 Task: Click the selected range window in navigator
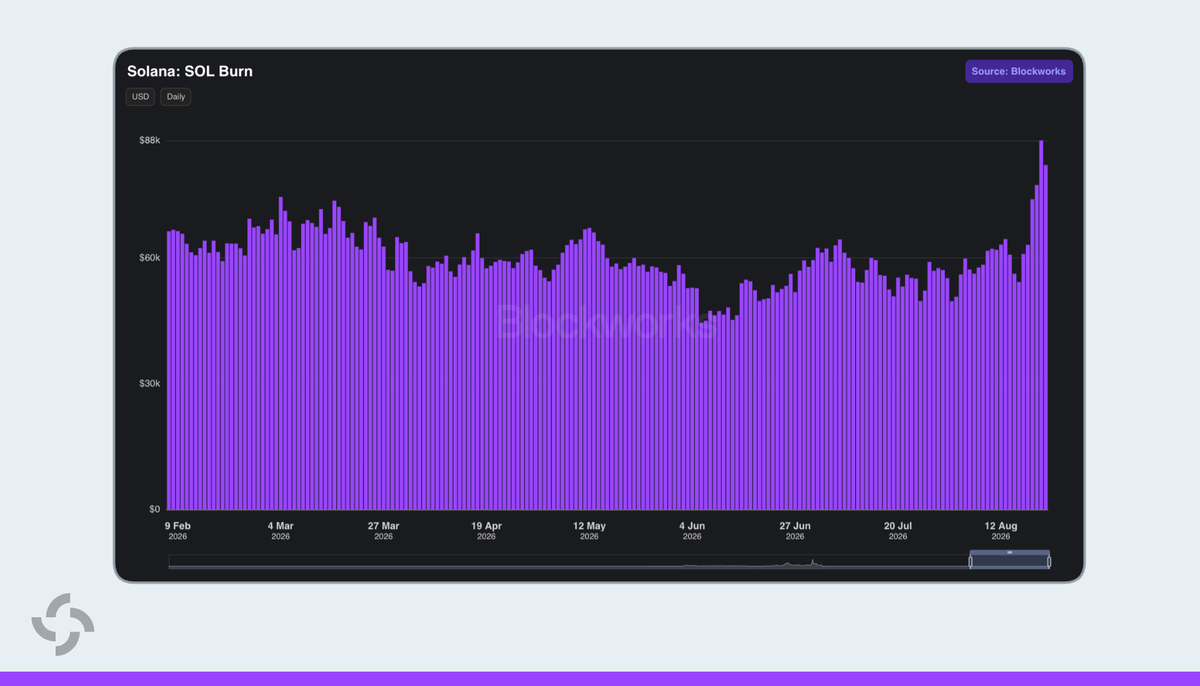pyautogui.click(x=1010, y=562)
